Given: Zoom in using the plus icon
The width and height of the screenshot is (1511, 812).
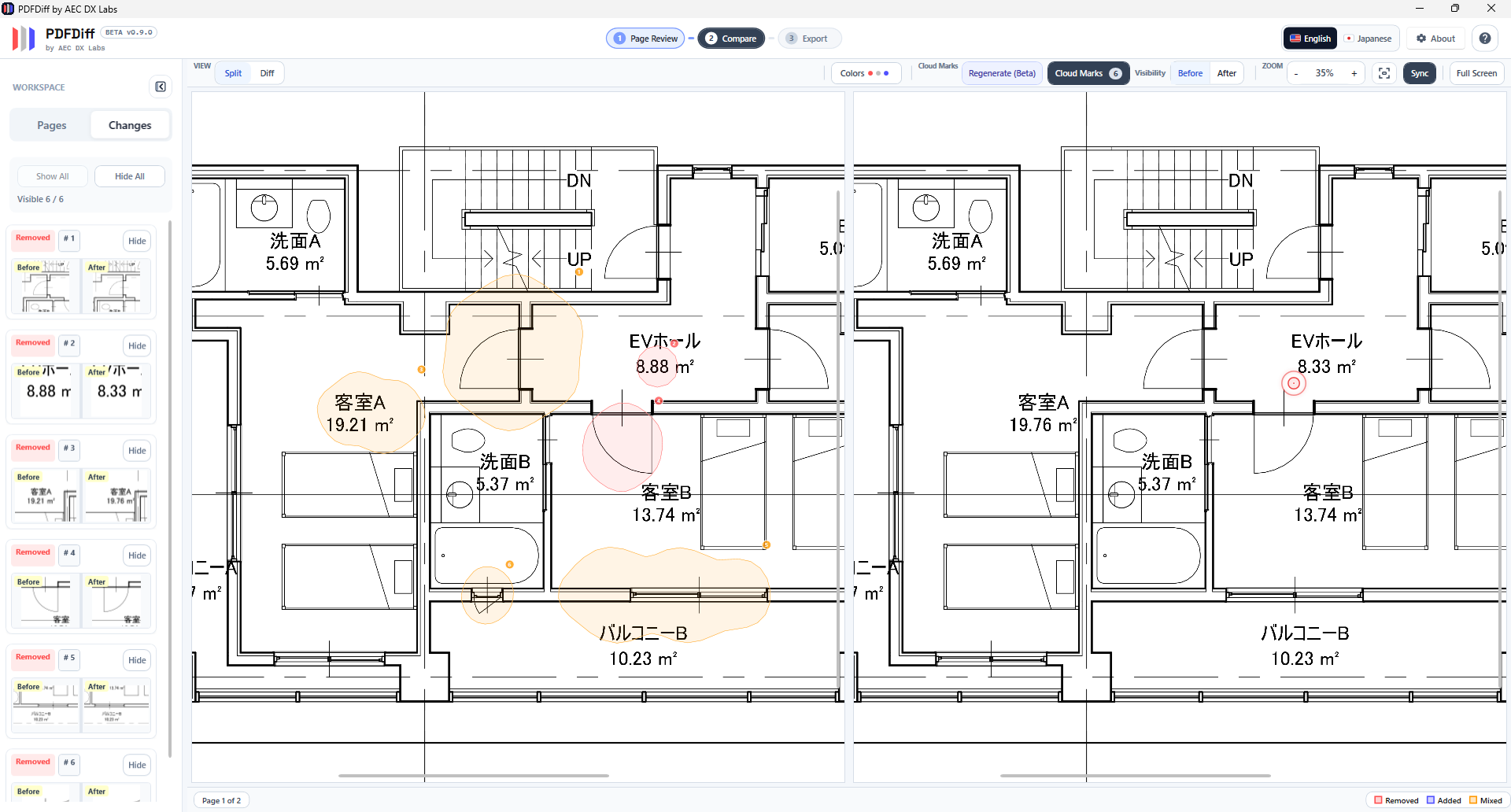Looking at the screenshot, I should (1354, 73).
